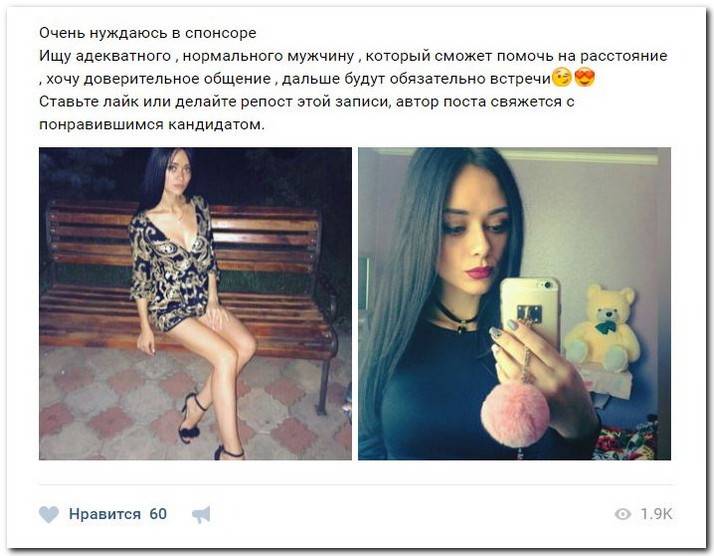Click the 1.9K view counter
714x556 pixels.
[x=656, y=514]
